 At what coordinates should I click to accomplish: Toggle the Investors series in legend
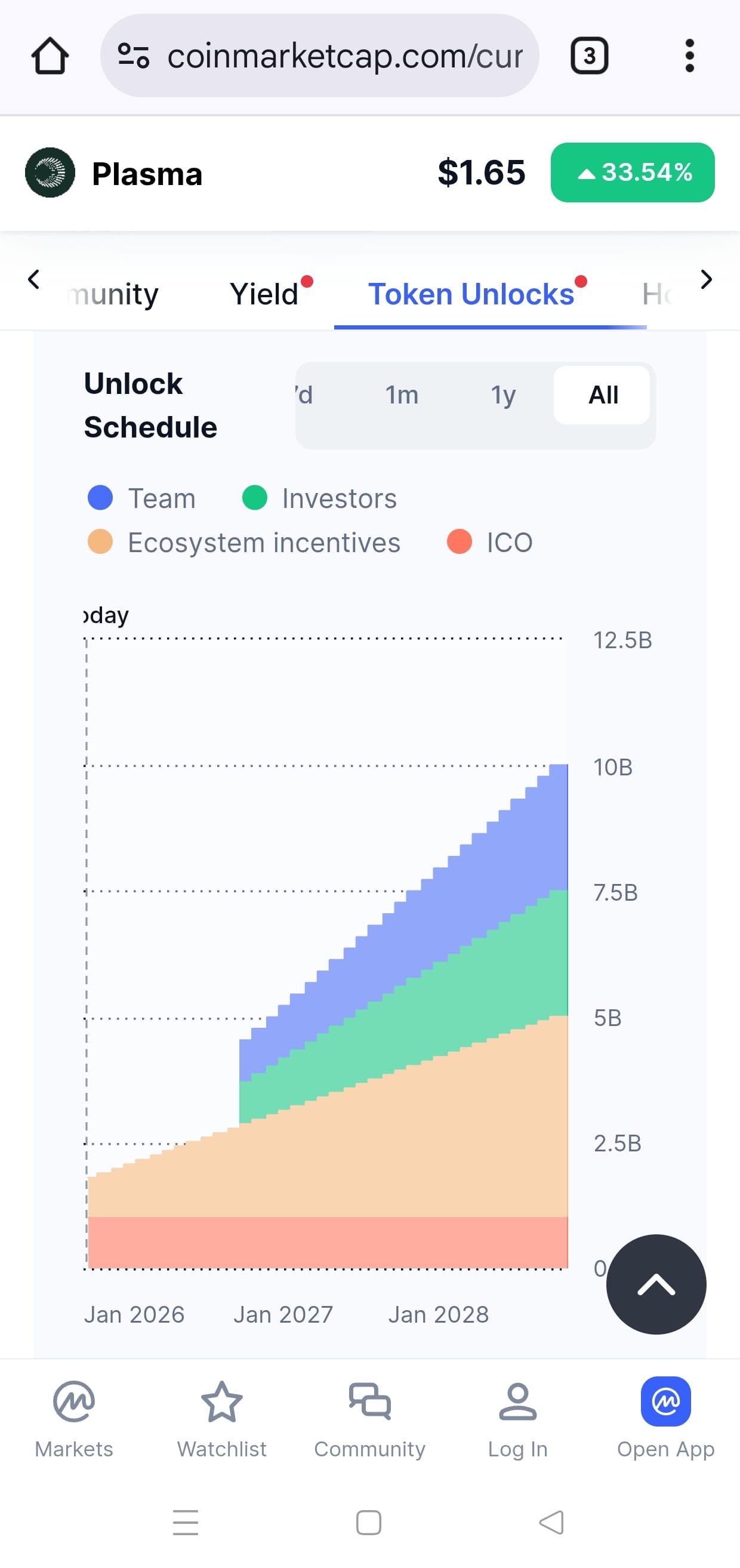[x=319, y=498]
